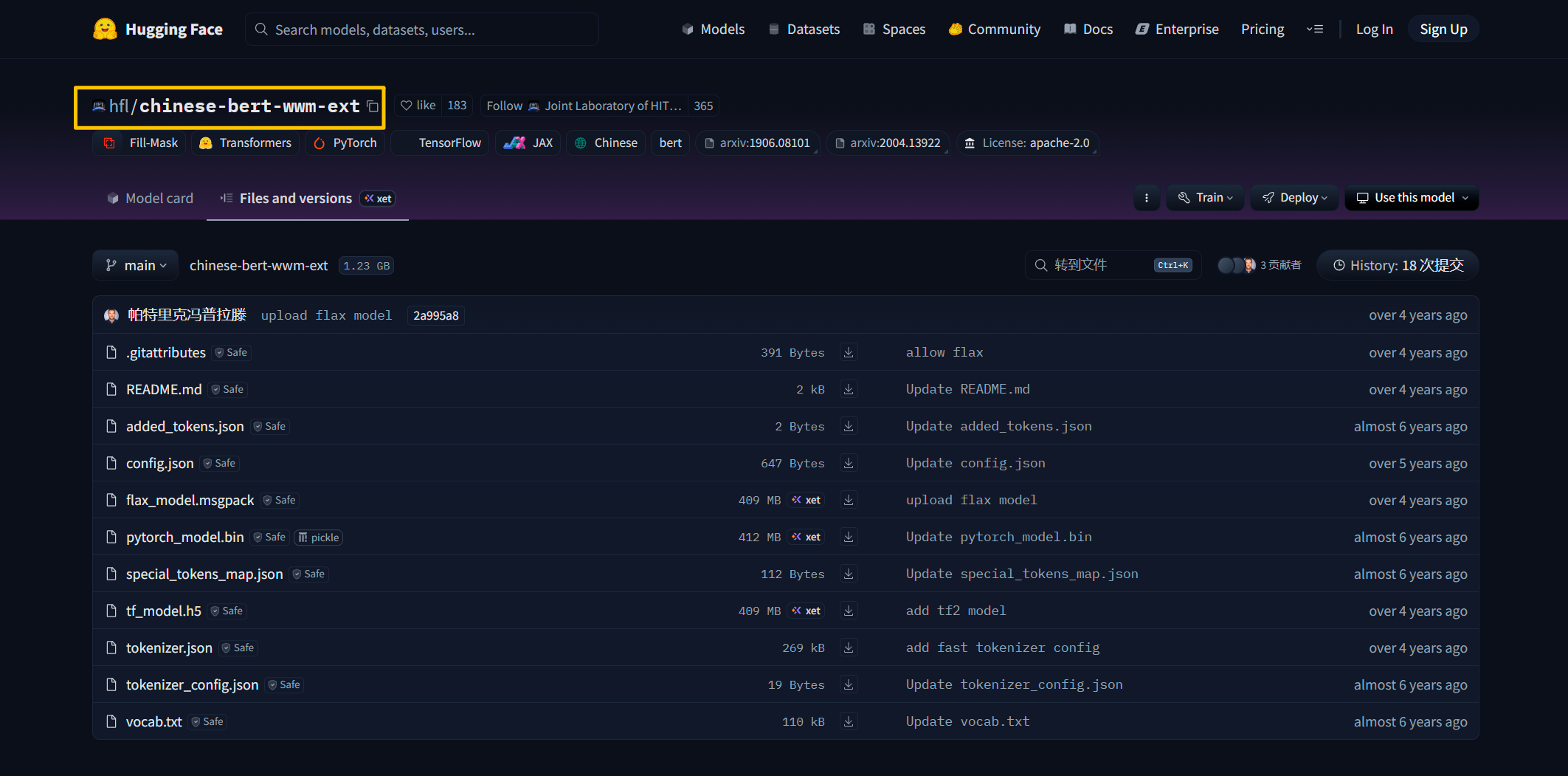Click the TensorFlow tag
Viewport: 1568px width, 776px height.
pyautogui.click(x=439, y=143)
